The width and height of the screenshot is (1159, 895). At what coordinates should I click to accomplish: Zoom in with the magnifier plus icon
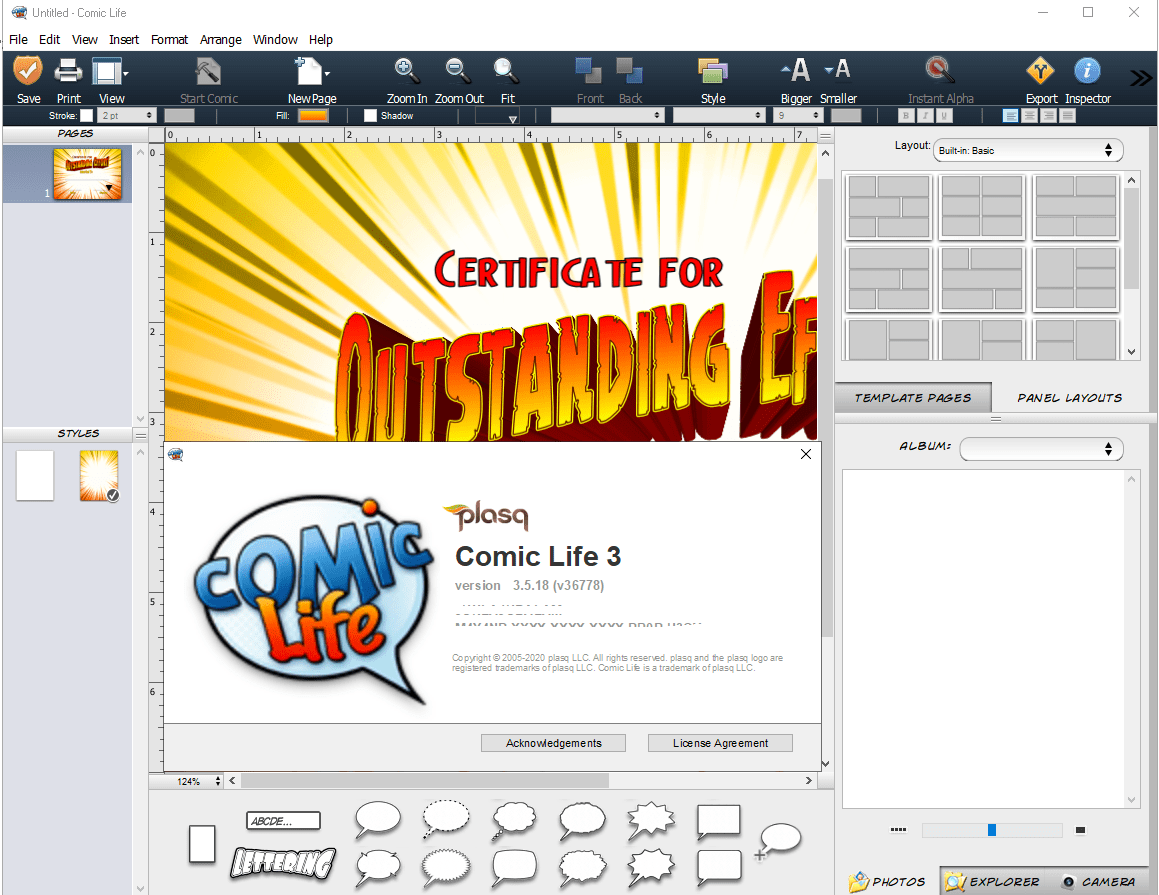point(407,71)
